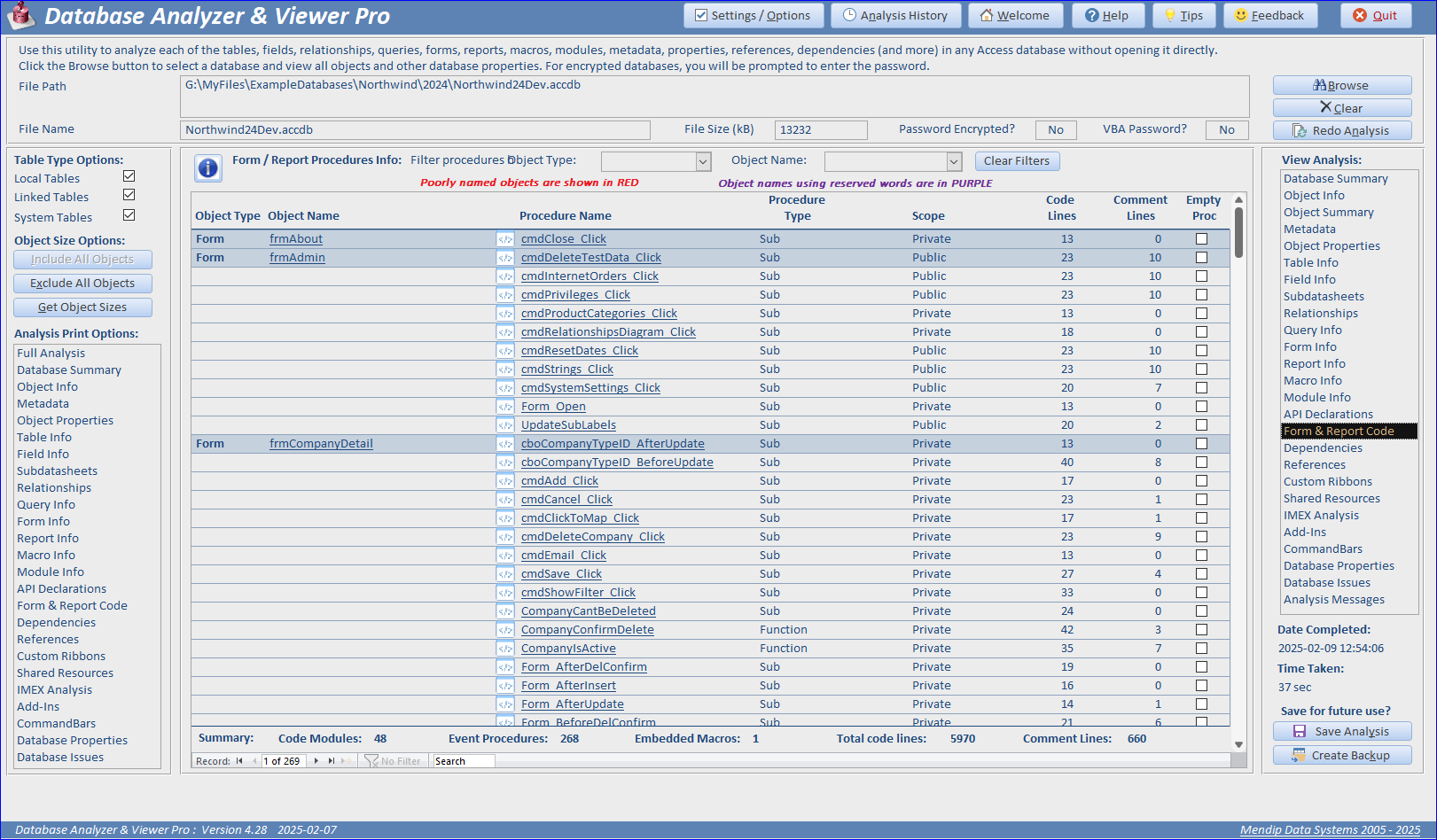Open the frmCompanyDetail object link
Screen dimensions: 1437x840
click(x=321, y=444)
